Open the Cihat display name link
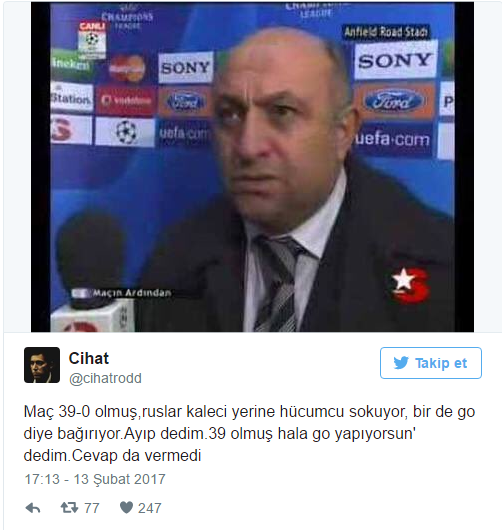 tap(89, 358)
